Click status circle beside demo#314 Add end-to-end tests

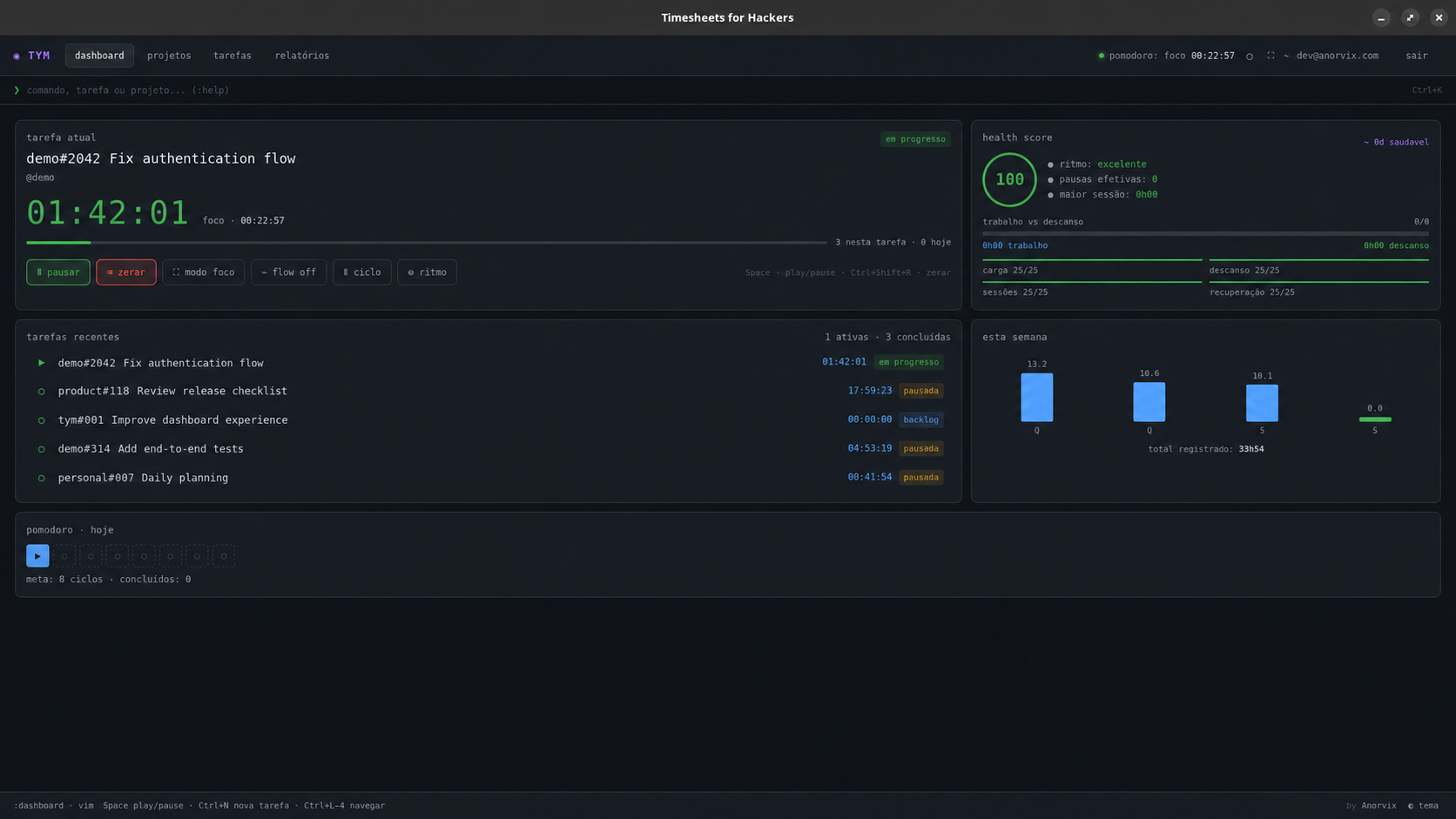pos(41,449)
